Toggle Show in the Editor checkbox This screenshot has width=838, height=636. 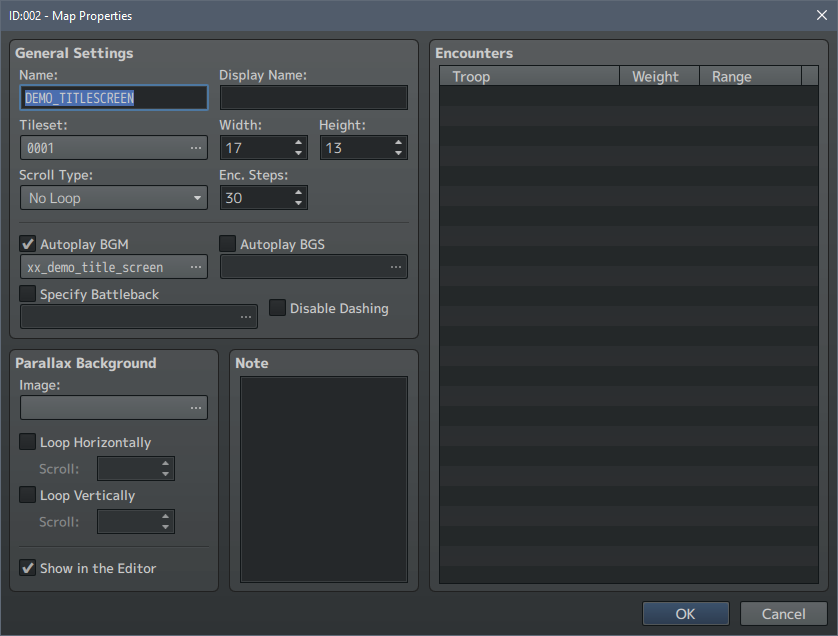28,568
